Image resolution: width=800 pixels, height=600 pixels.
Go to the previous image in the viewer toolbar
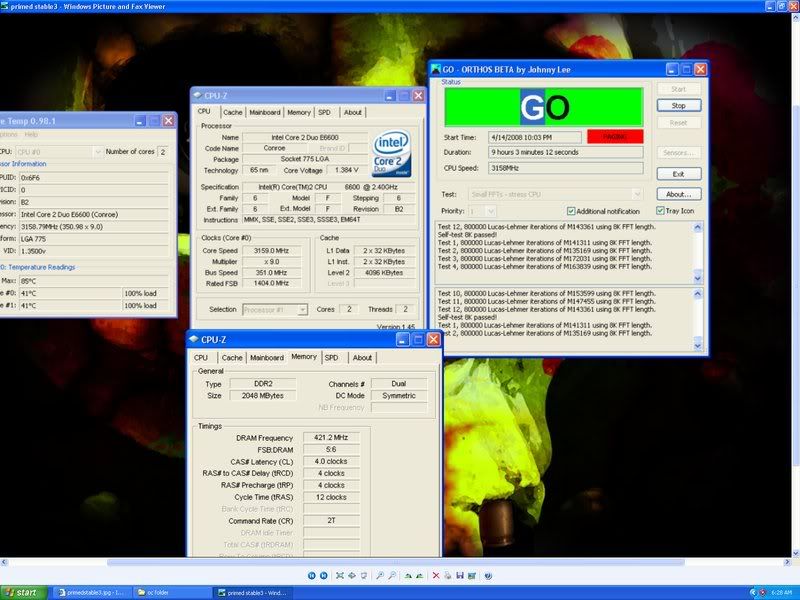(x=311, y=576)
